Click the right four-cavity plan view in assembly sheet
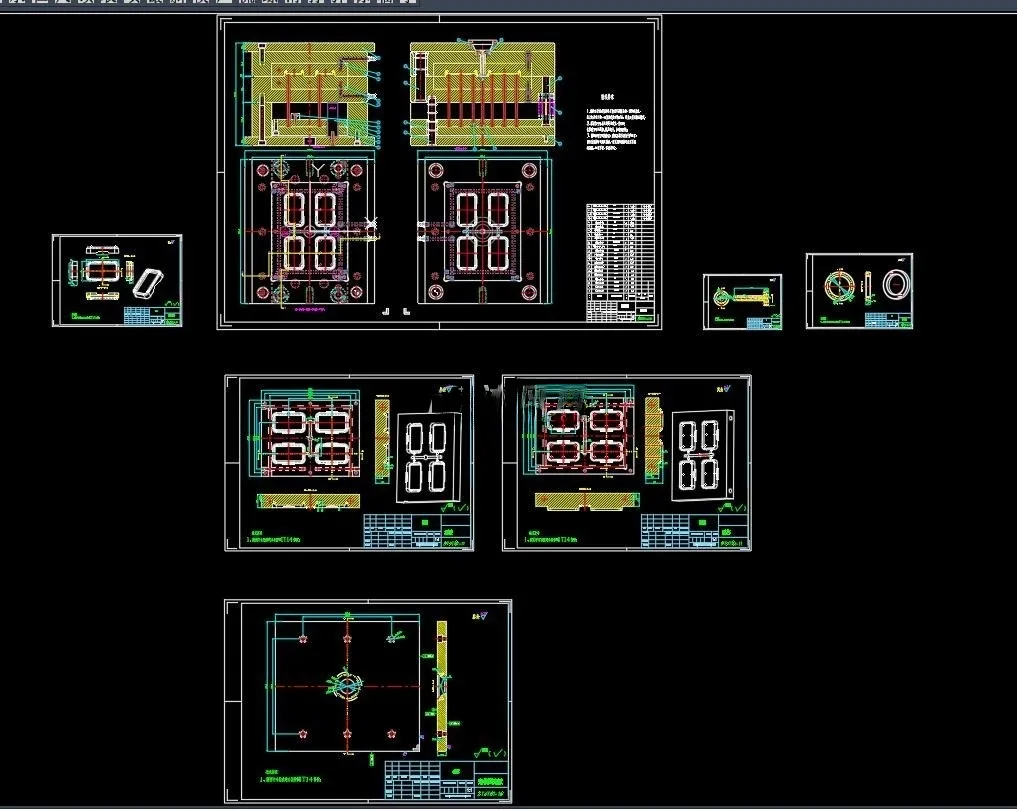Image resolution: width=1017 pixels, height=810 pixels. coord(483,228)
